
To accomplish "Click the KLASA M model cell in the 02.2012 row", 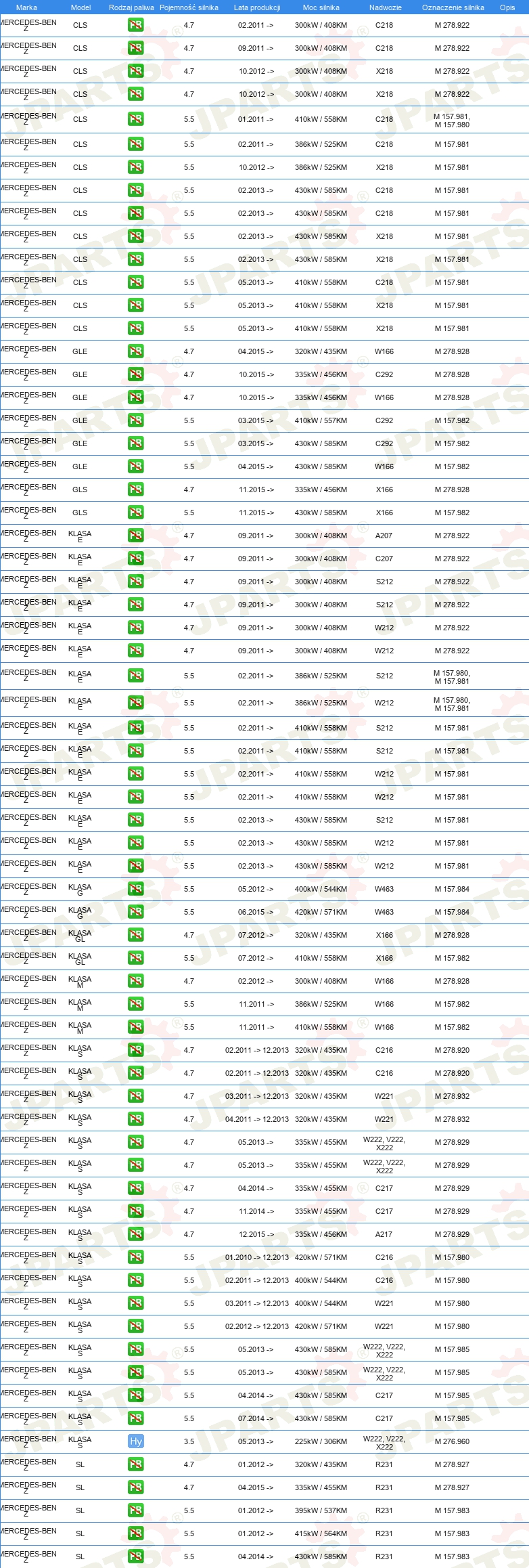I will 80,982.
